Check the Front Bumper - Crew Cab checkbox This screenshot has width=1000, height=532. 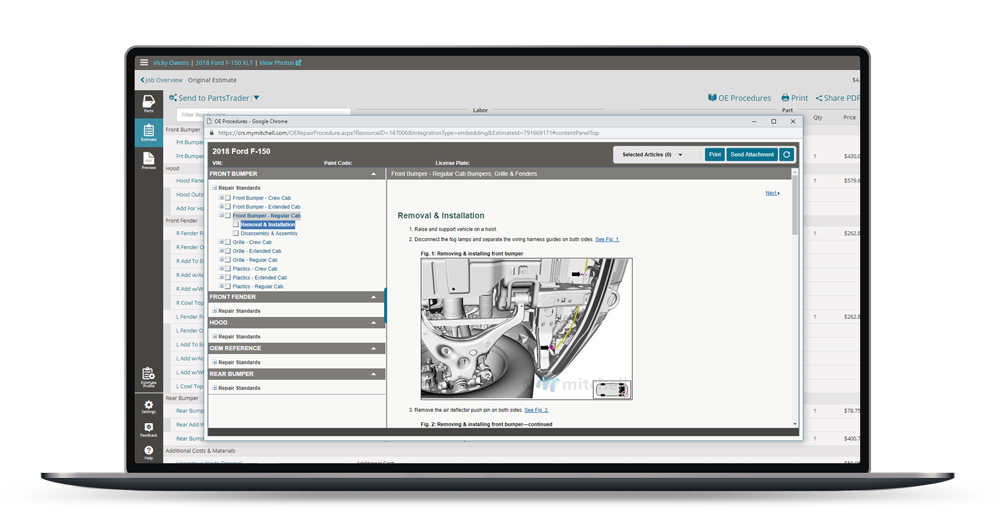pyautogui.click(x=228, y=198)
